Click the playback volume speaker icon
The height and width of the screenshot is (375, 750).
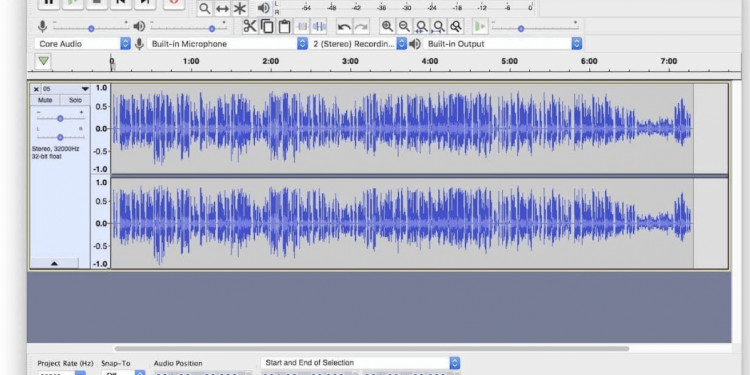point(139,27)
